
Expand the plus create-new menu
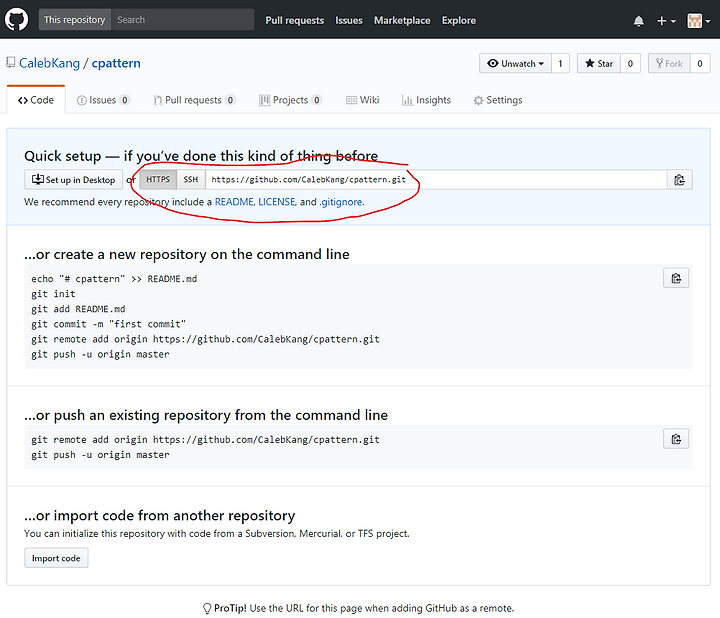pyautogui.click(x=666, y=21)
